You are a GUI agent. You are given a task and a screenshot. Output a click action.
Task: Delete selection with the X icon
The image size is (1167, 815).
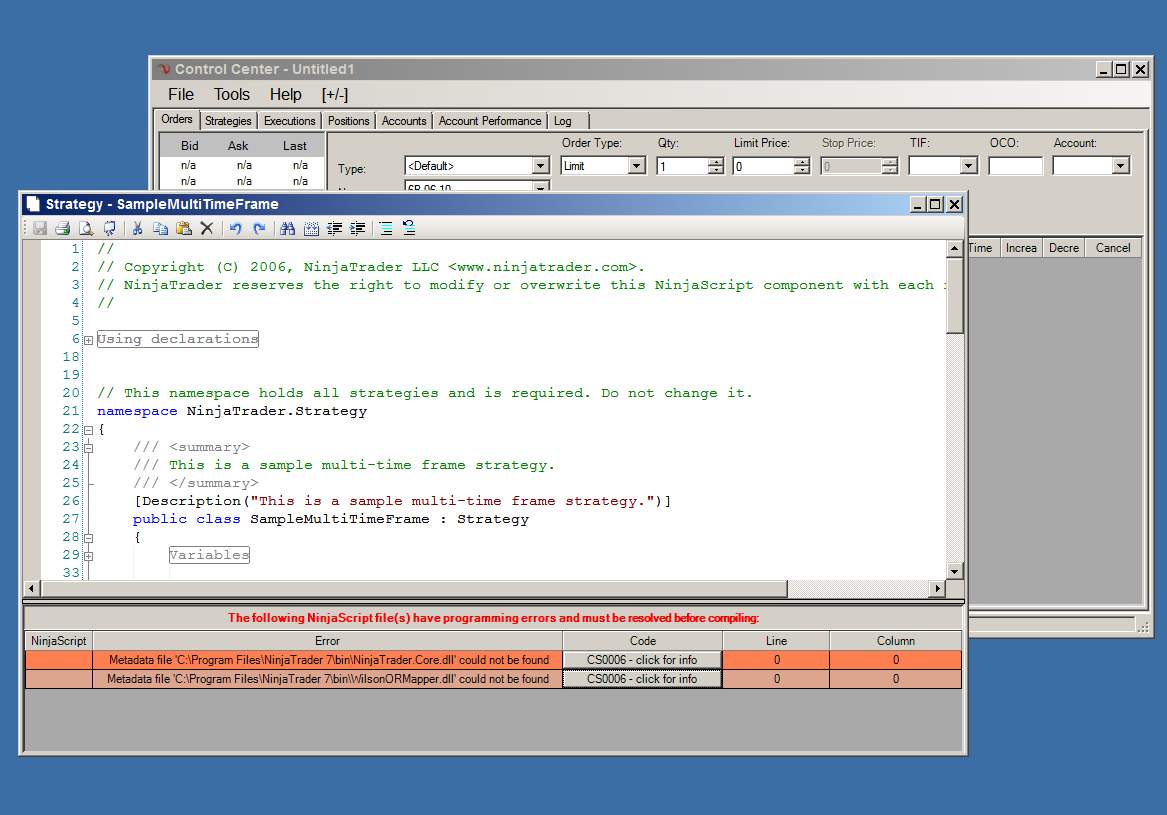[x=207, y=228]
